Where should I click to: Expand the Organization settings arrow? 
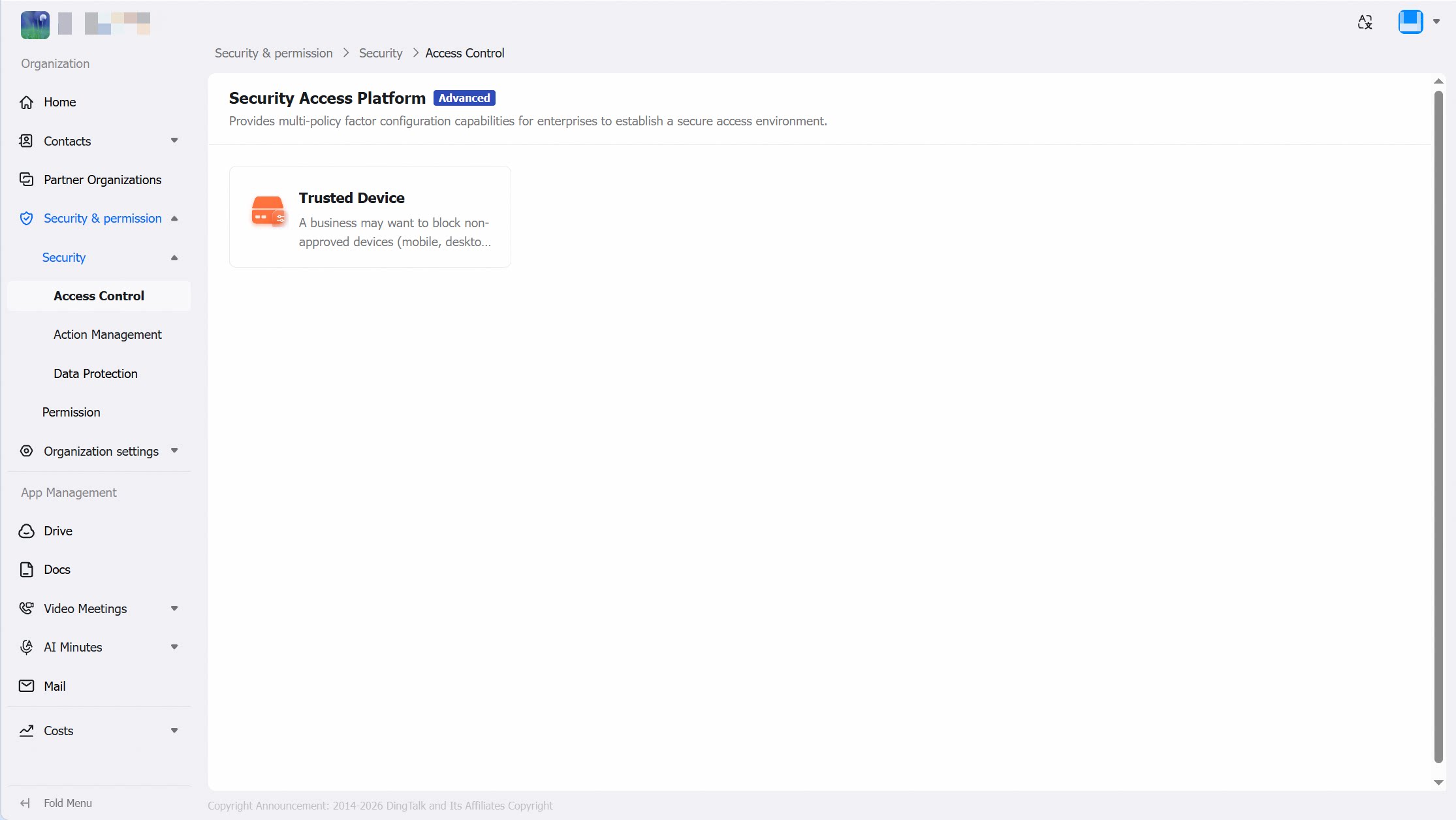coord(174,450)
